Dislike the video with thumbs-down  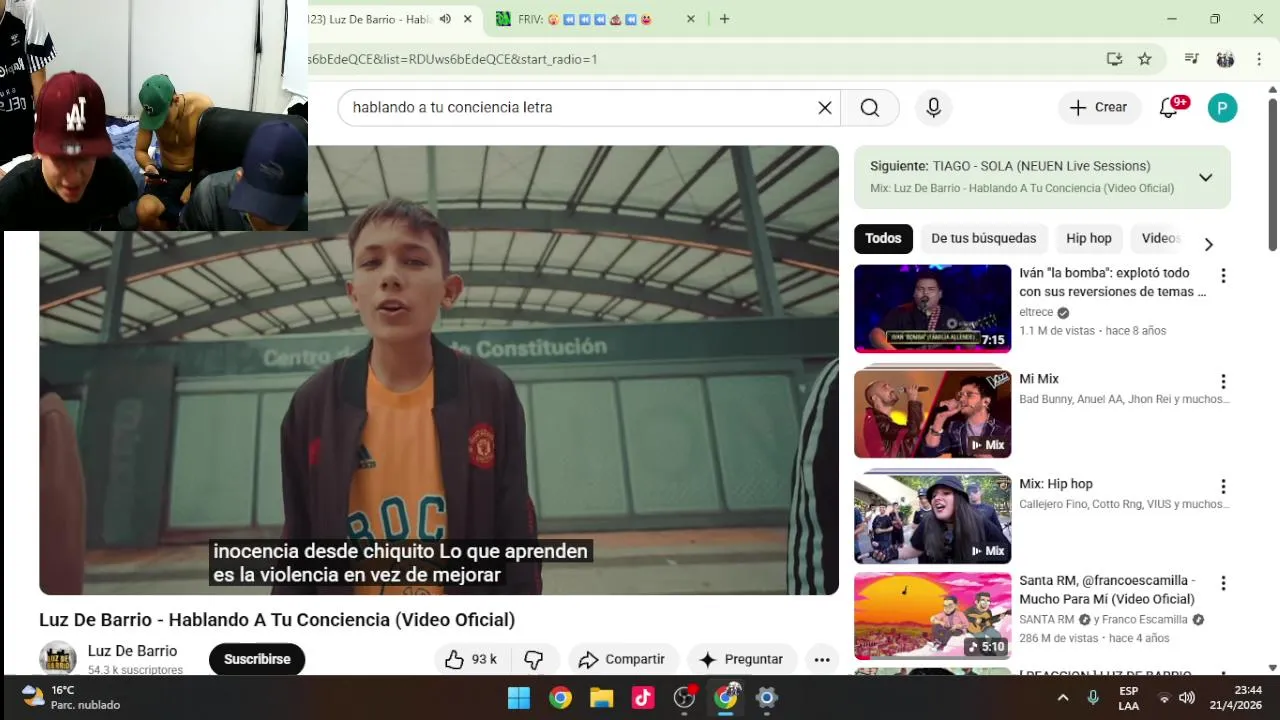534,659
